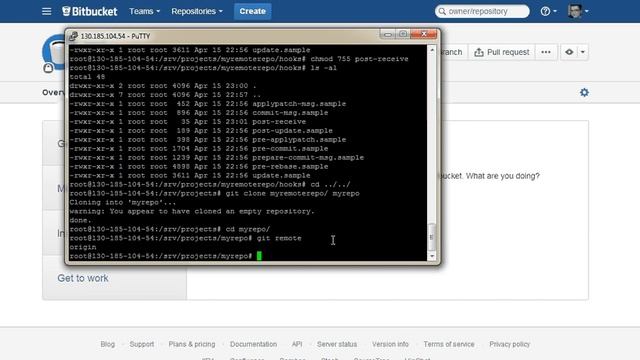Open the Server status footer link
This screenshot has height=360, width=640.
coord(337,344)
